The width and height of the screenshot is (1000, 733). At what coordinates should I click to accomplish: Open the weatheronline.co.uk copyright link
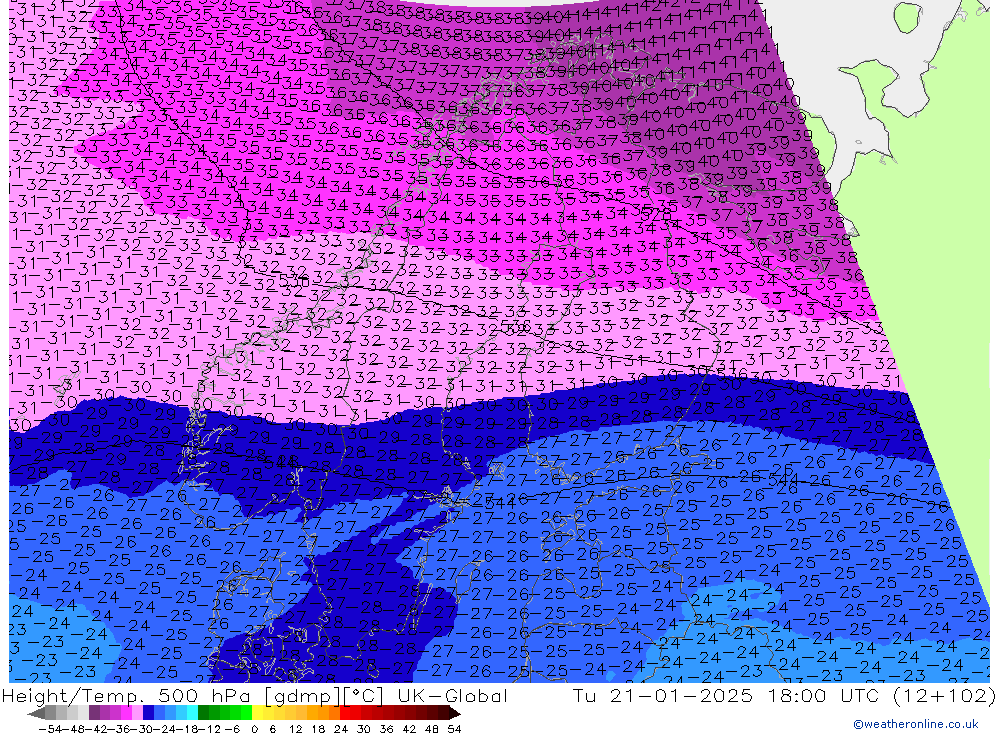tap(915, 724)
